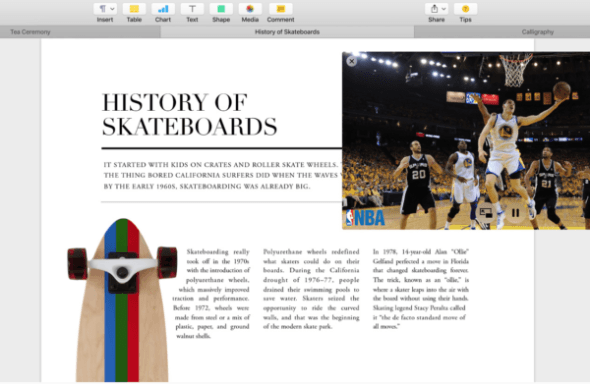This screenshot has width=590, height=384.
Task: Click the subtitle 'It started with kids on crates'
Action: pos(222,175)
